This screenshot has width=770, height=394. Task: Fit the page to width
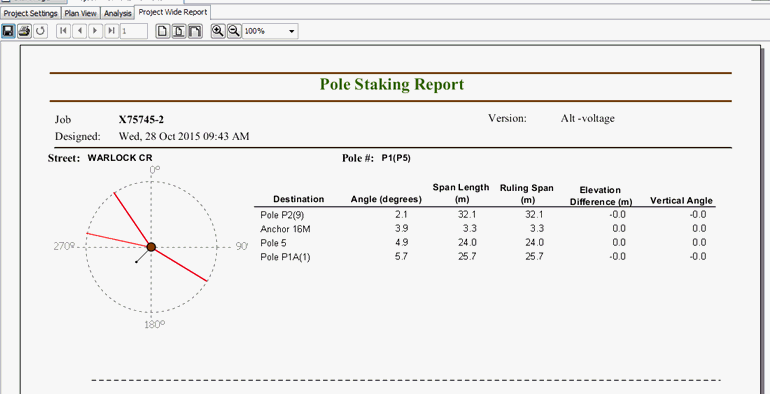click(195, 31)
